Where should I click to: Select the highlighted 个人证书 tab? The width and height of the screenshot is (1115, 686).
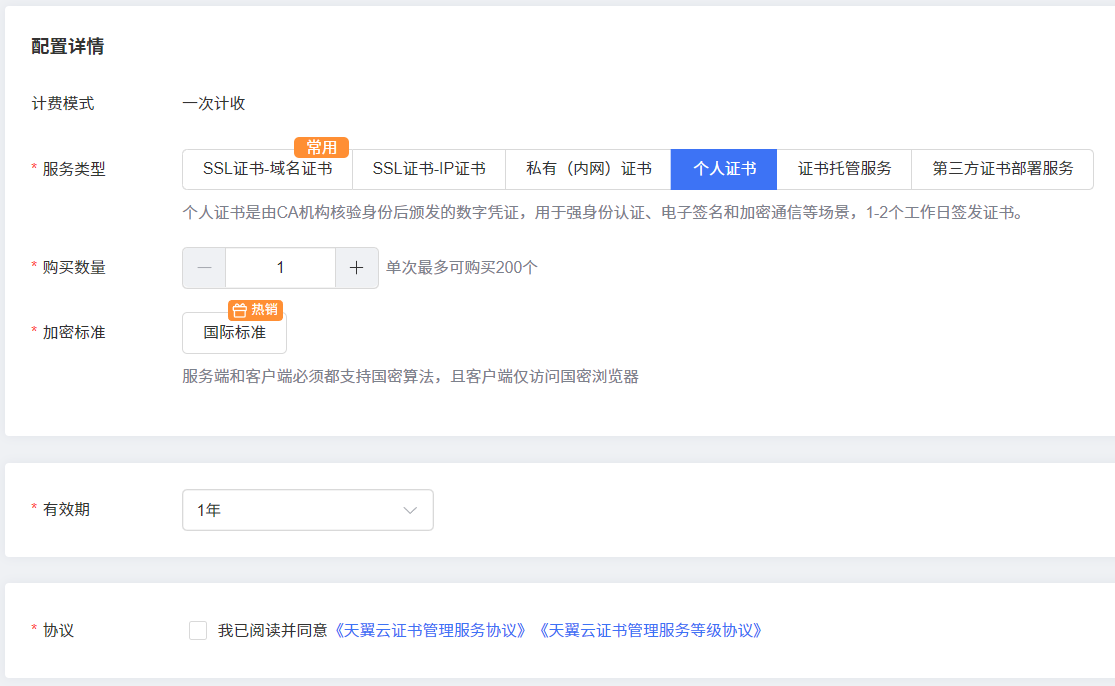(x=724, y=169)
